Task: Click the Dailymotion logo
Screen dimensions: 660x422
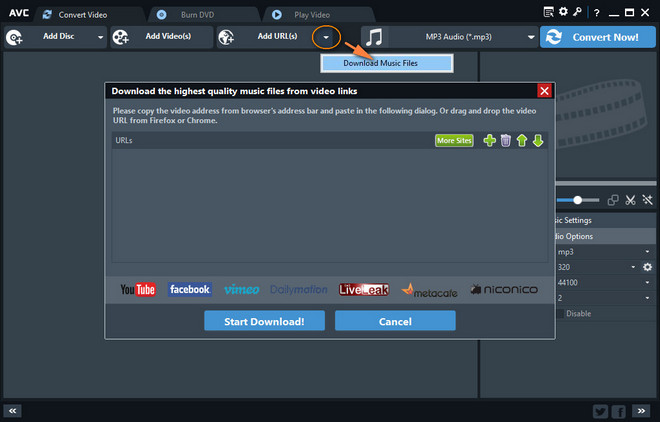Action: tap(299, 289)
